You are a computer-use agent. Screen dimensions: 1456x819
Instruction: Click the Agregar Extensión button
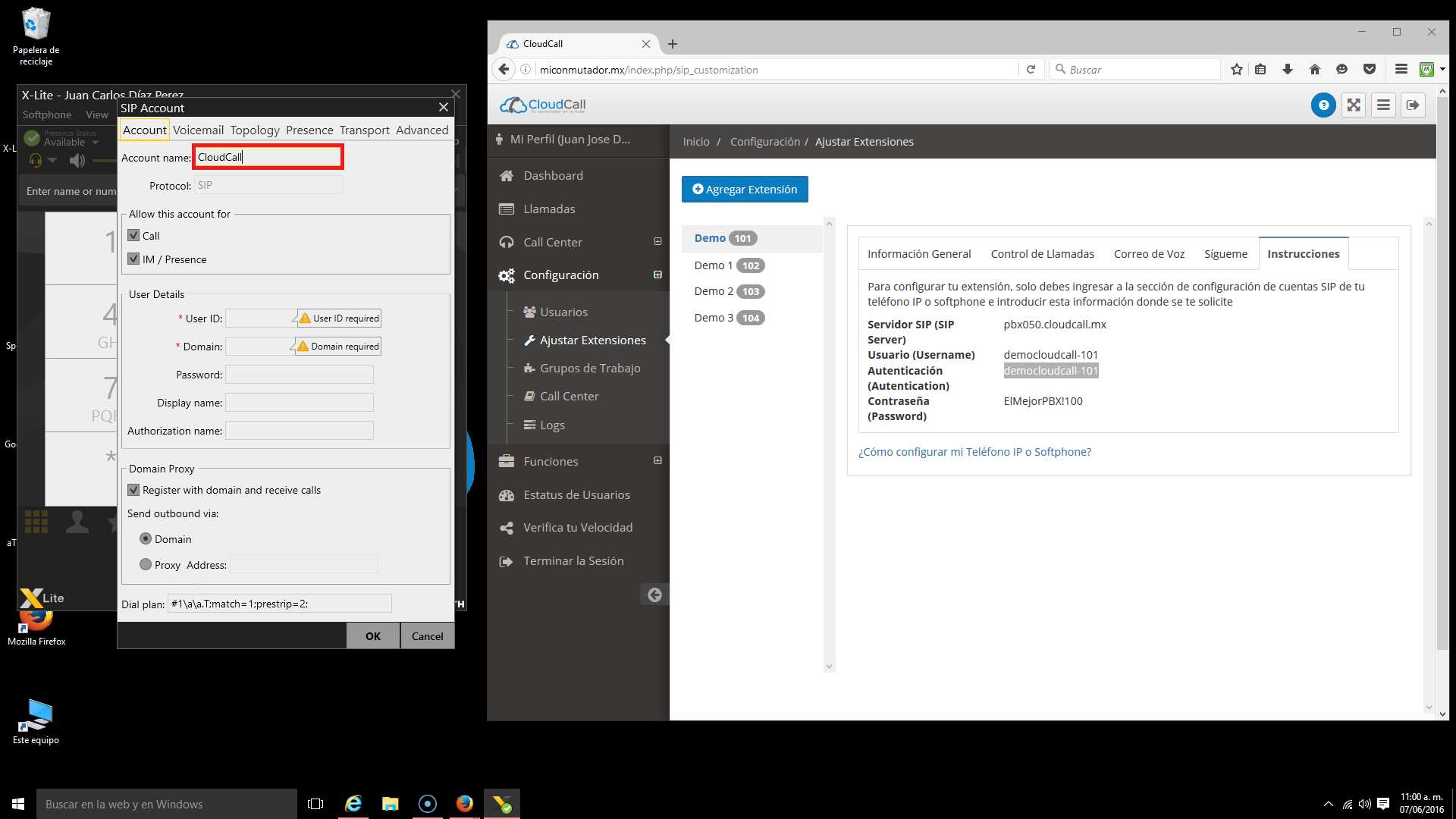[x=745, y=190]
